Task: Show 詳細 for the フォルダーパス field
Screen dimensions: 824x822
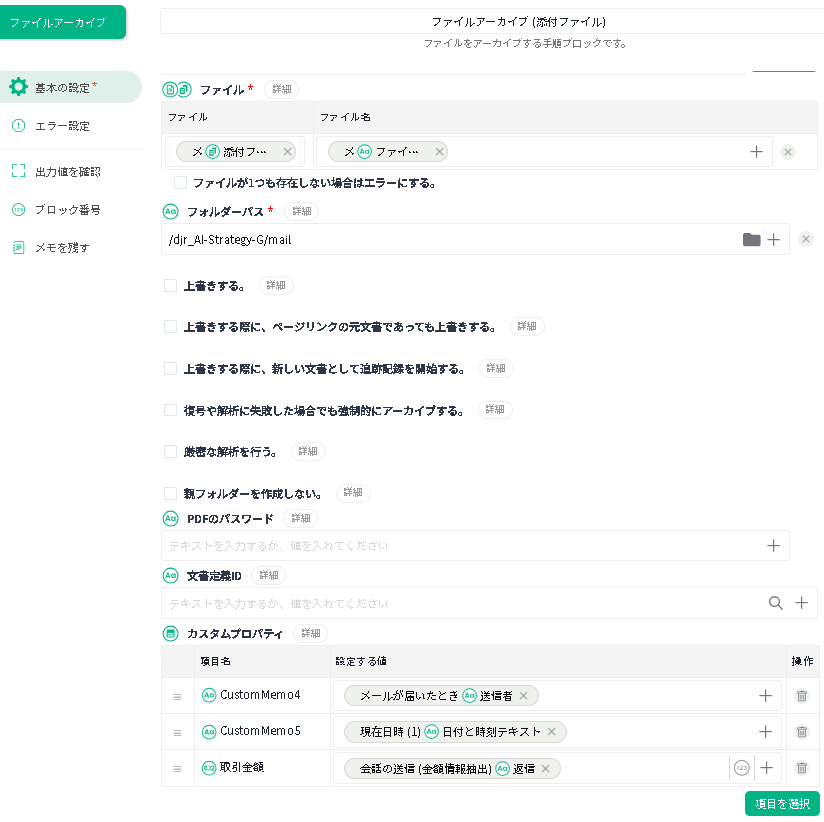Action: (x=301, y=211)
